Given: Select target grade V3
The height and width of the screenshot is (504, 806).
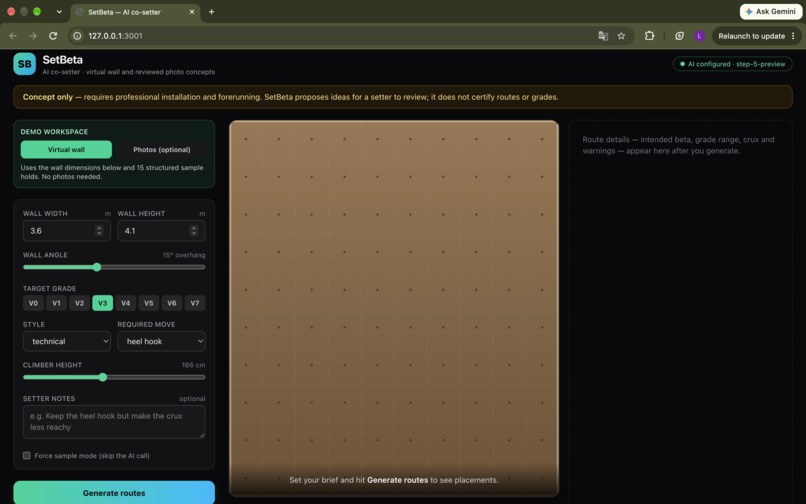Looking at the screenshot, I should [x=102, y=303].
